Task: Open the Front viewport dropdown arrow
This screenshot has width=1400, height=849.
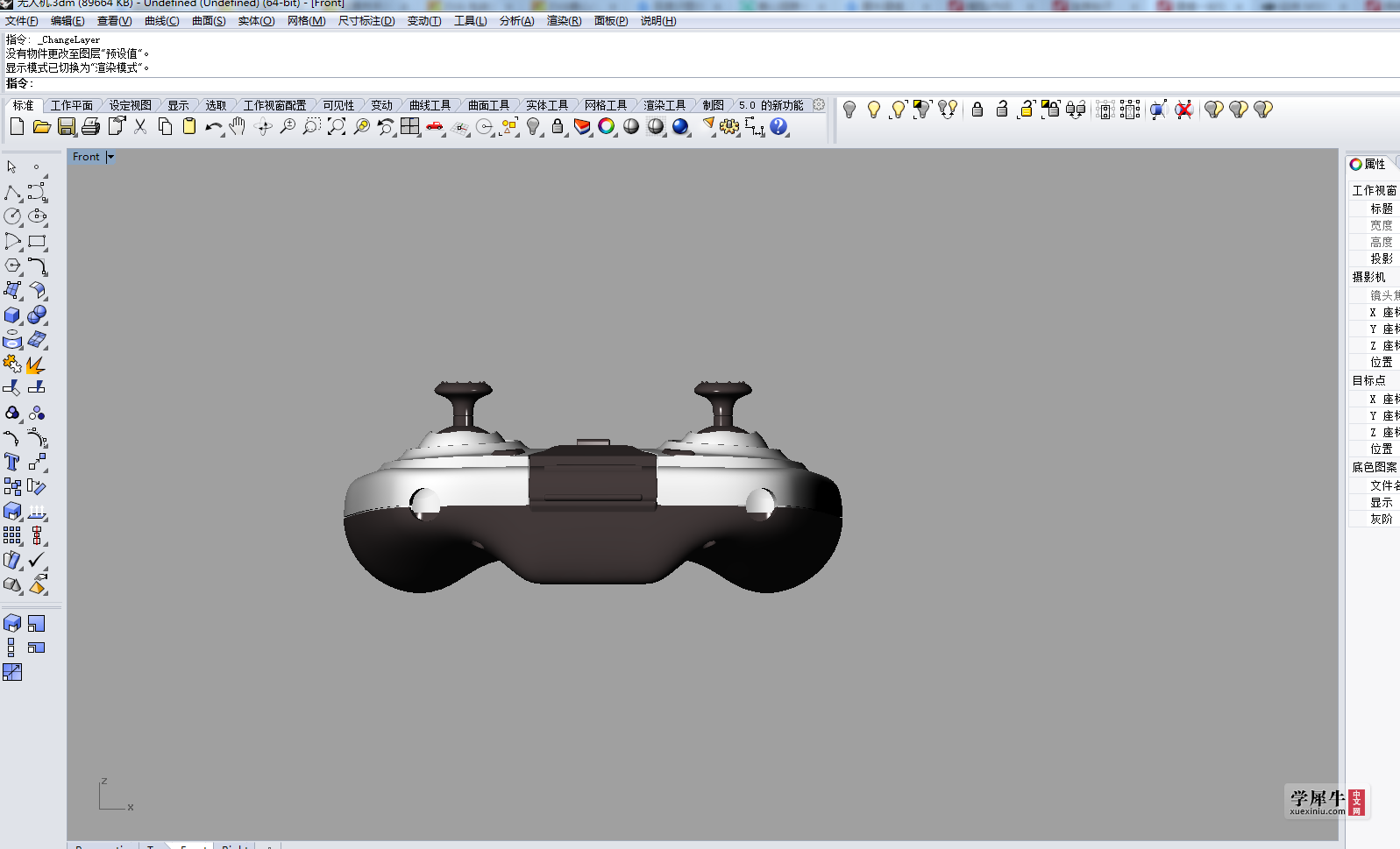Action: point(110,157)
